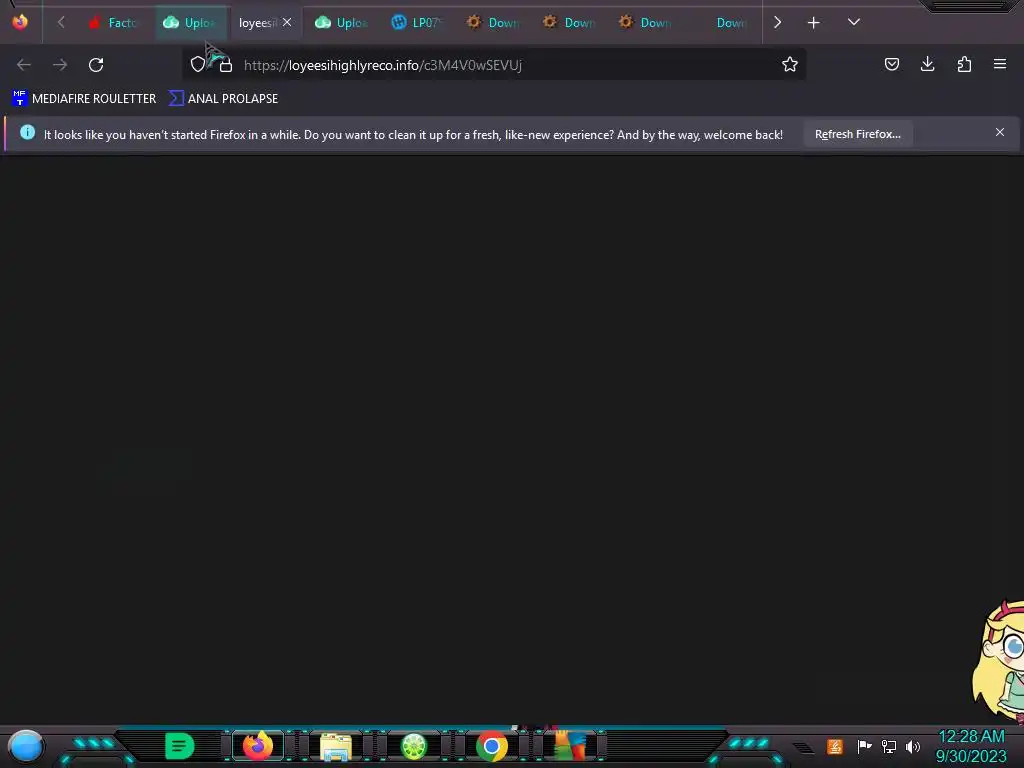Screen dimensions: 1024x768
Task: Switch to third Down tab
Action: tap(646, 23)
